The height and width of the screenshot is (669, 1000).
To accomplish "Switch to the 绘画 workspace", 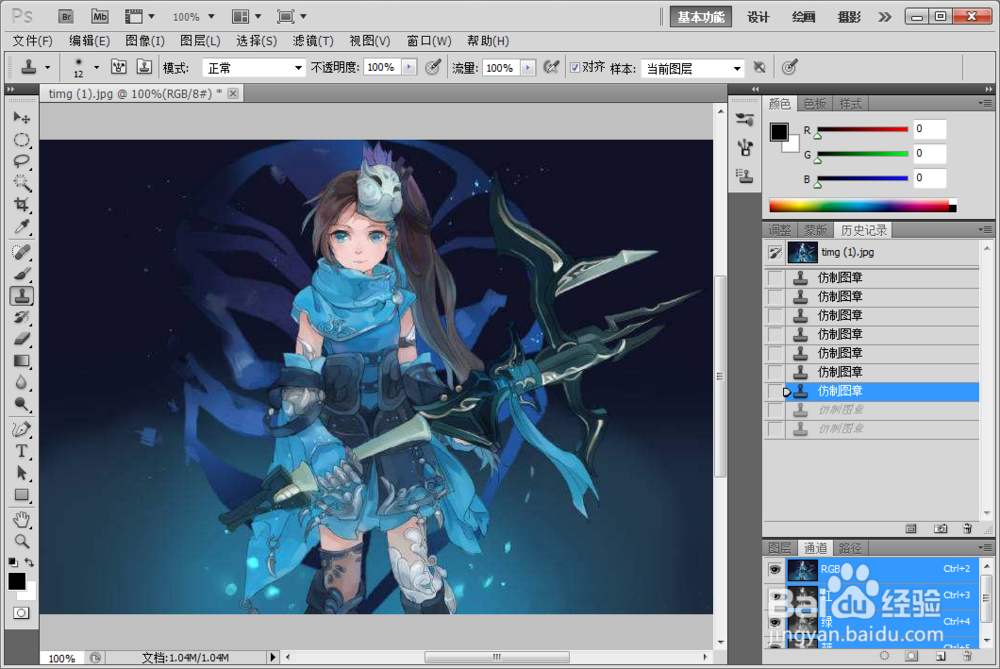I will click(x=803, y=17).
